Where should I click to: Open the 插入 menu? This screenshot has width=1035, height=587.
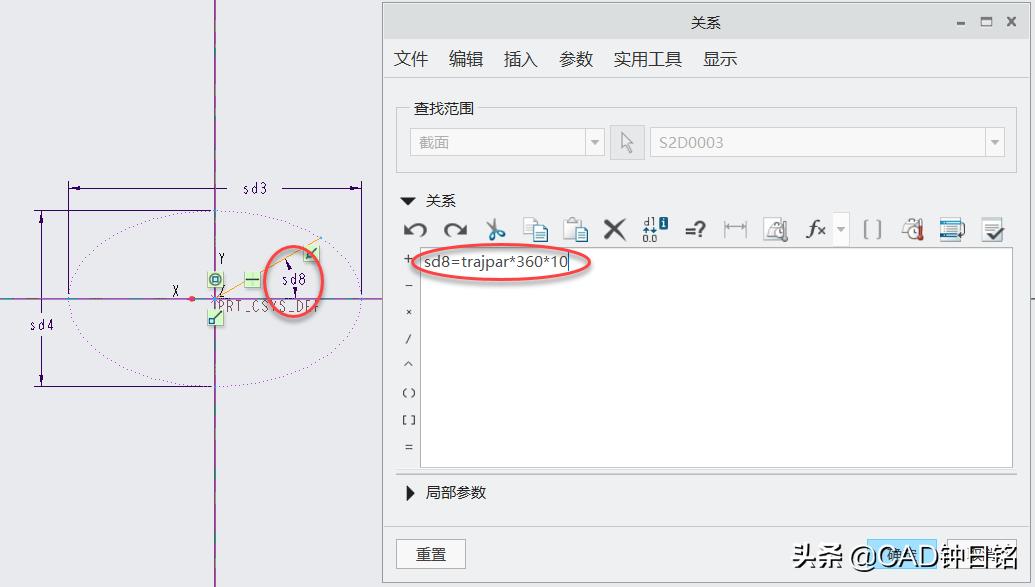[519, 59]
